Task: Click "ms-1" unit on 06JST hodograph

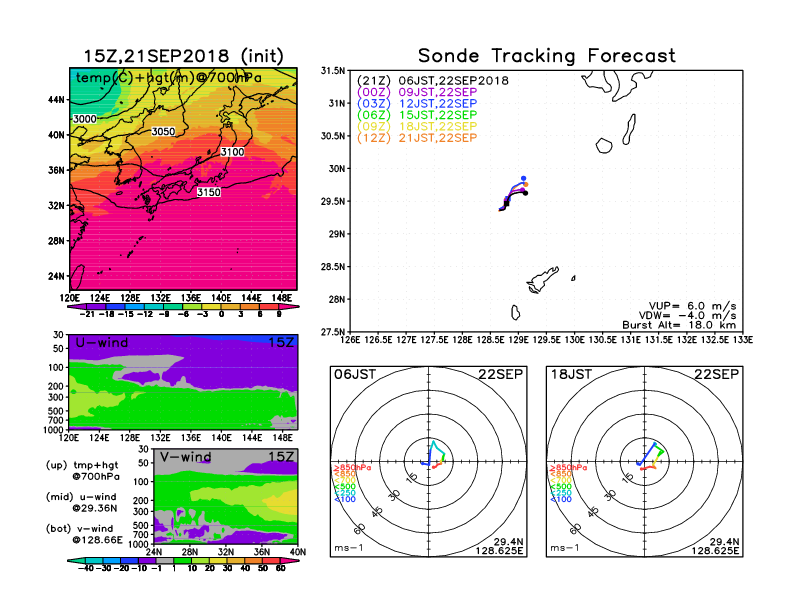Action: click(349, 548)
